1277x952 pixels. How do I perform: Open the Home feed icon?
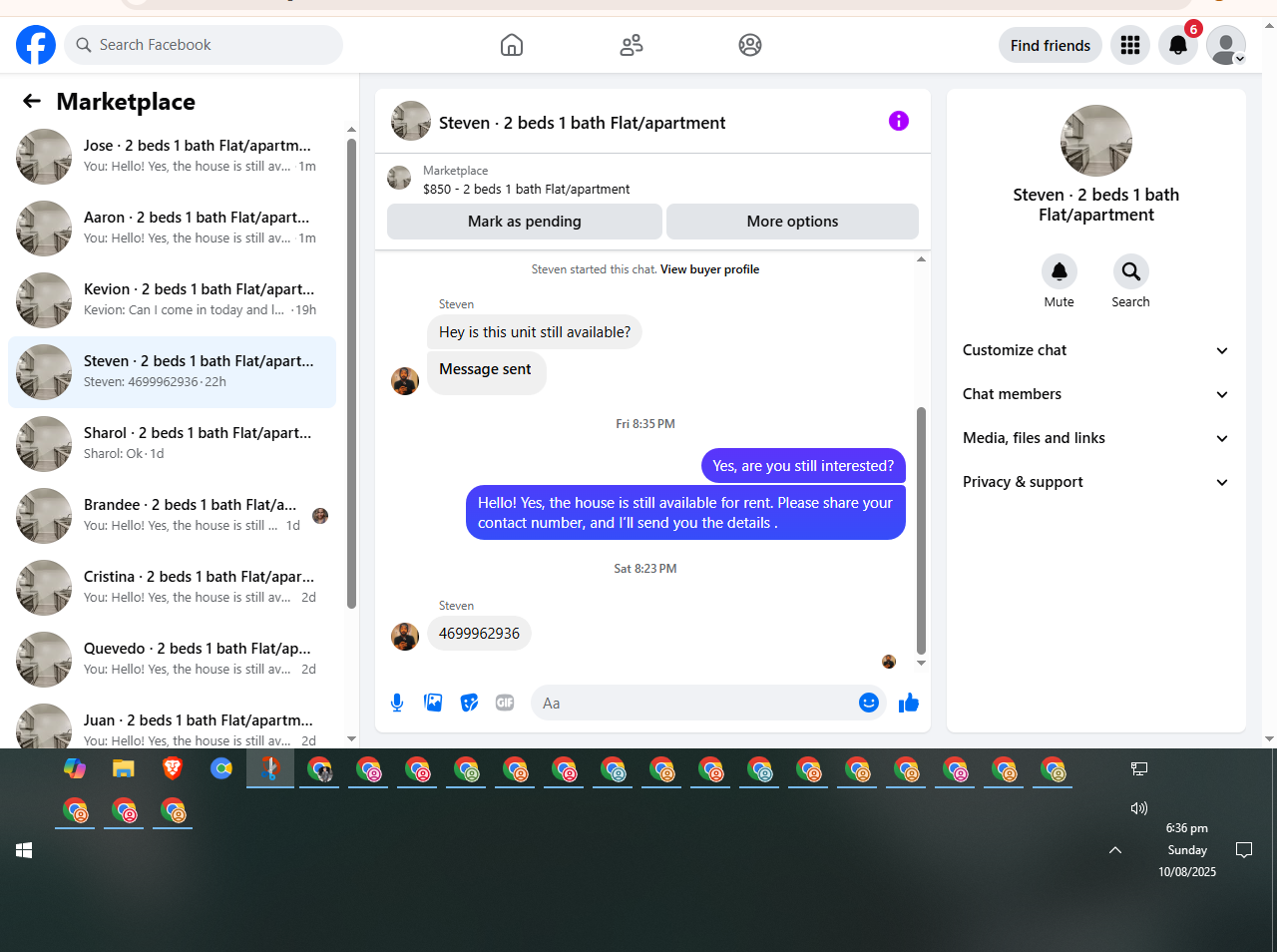(512, 45)
